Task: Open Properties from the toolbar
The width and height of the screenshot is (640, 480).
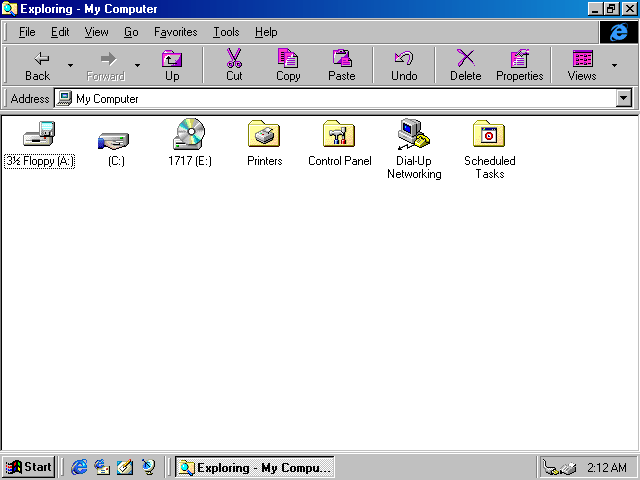Action: coord(520,65)
